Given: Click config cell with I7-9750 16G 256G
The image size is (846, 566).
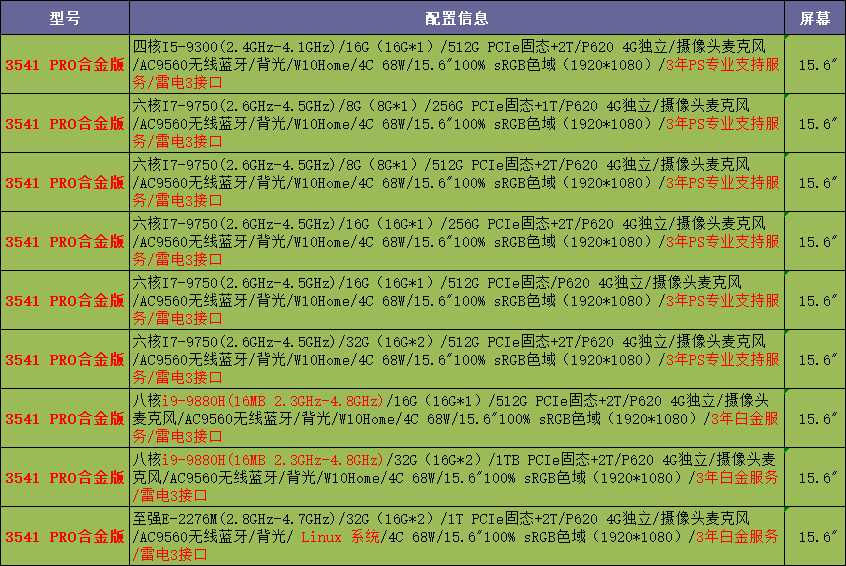Looking at the screenshot, I should 457,241.
